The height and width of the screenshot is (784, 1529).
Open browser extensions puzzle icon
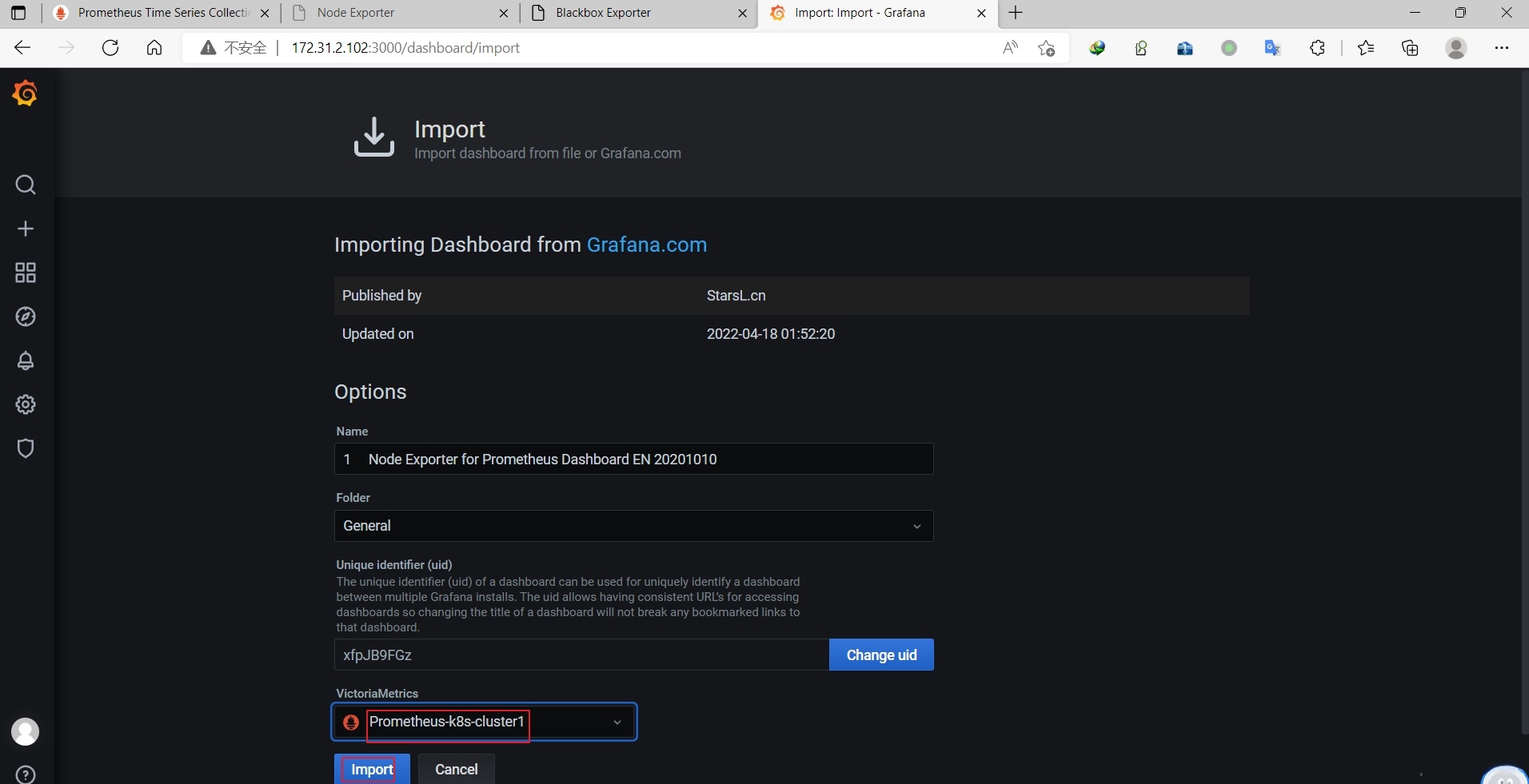click(1318, 48)
